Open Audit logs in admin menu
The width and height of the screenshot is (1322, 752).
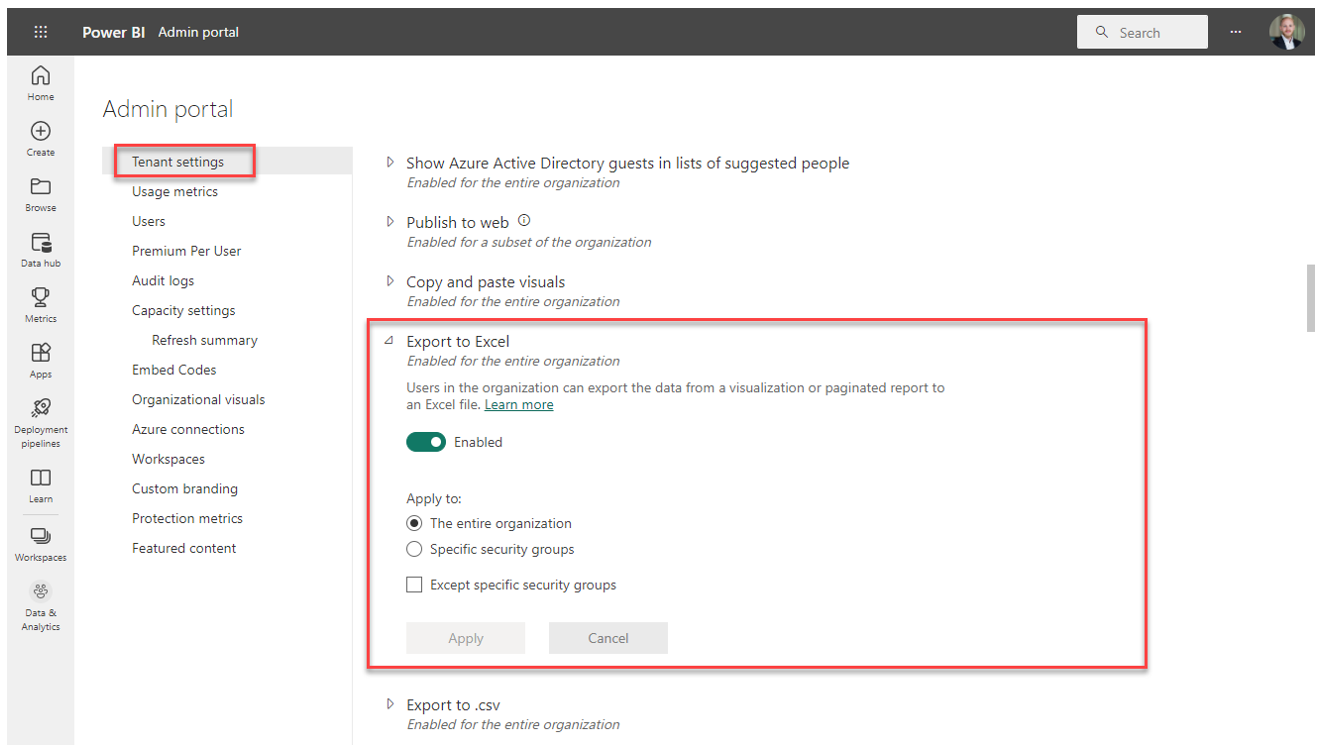pos(163,281)
